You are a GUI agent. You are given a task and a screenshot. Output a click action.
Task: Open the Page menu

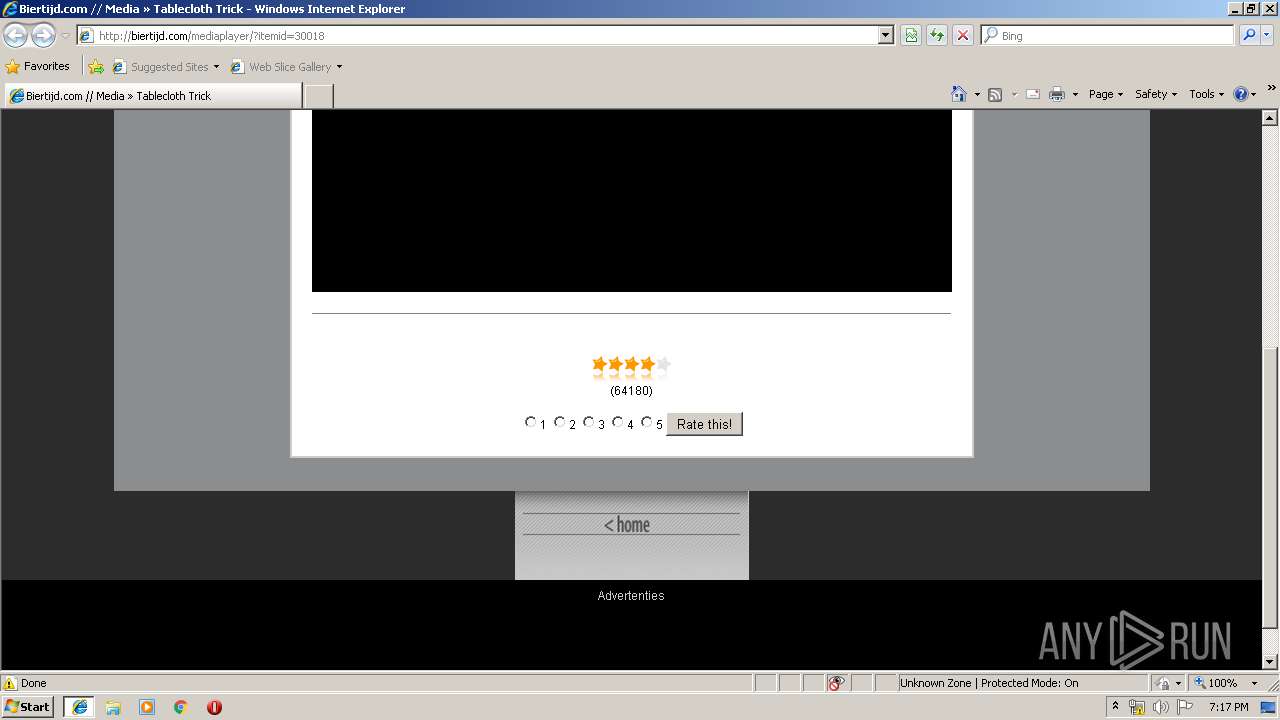click(x=1106, y=94)
